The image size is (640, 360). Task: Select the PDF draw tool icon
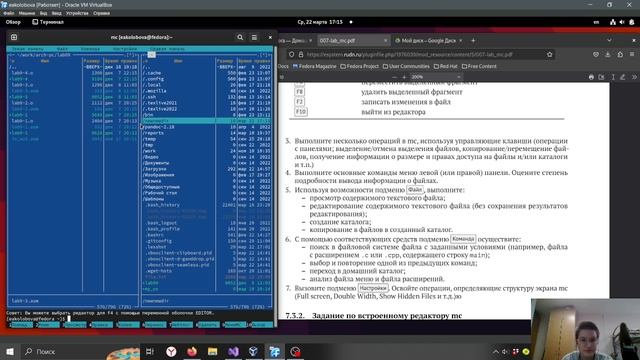tap(623, 77)
